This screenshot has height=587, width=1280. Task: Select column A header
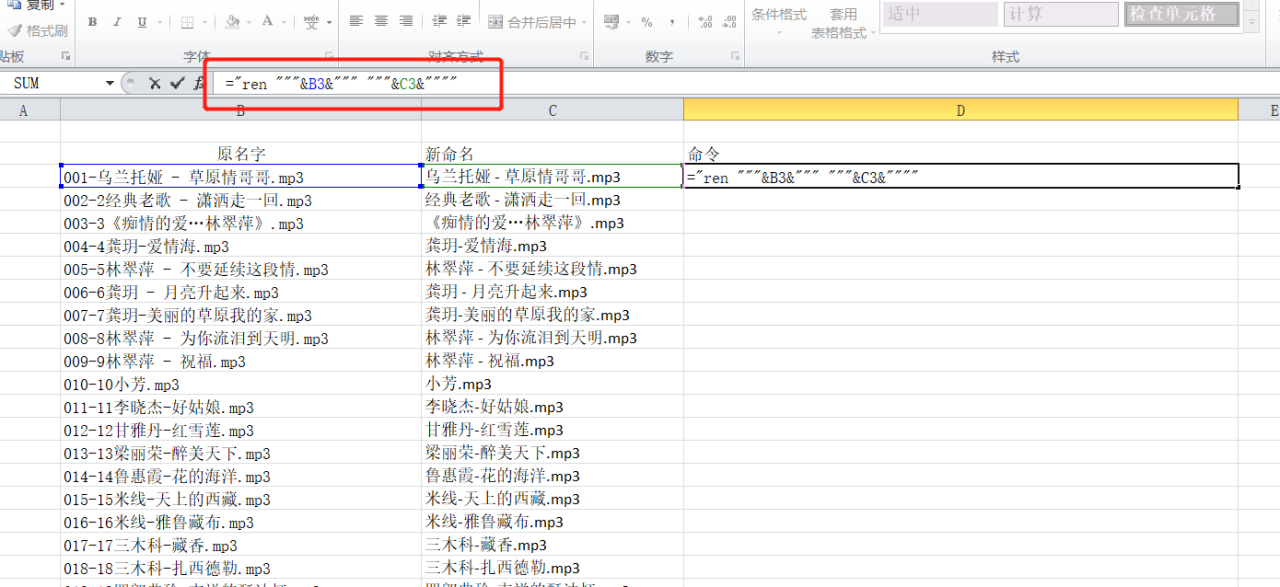(x=23, y=110)
